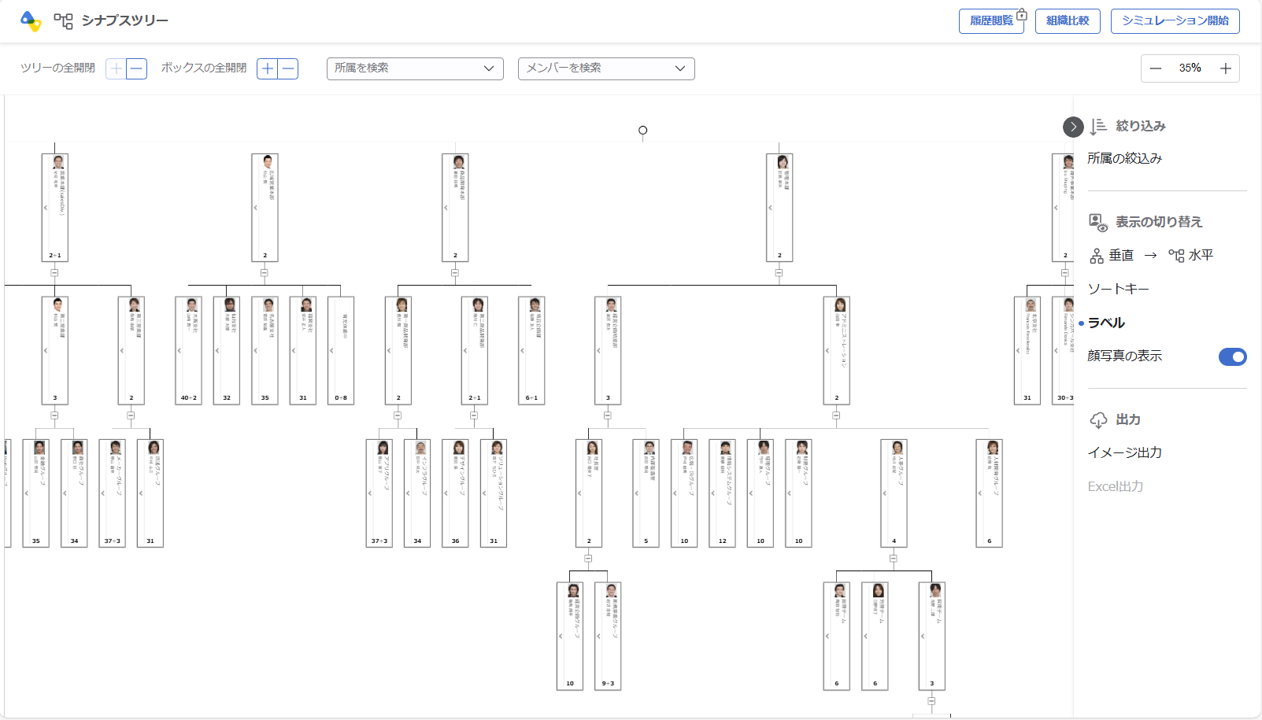Open the 所属を検索 dropdown
1262x720 pixels.
coord(415,68)
